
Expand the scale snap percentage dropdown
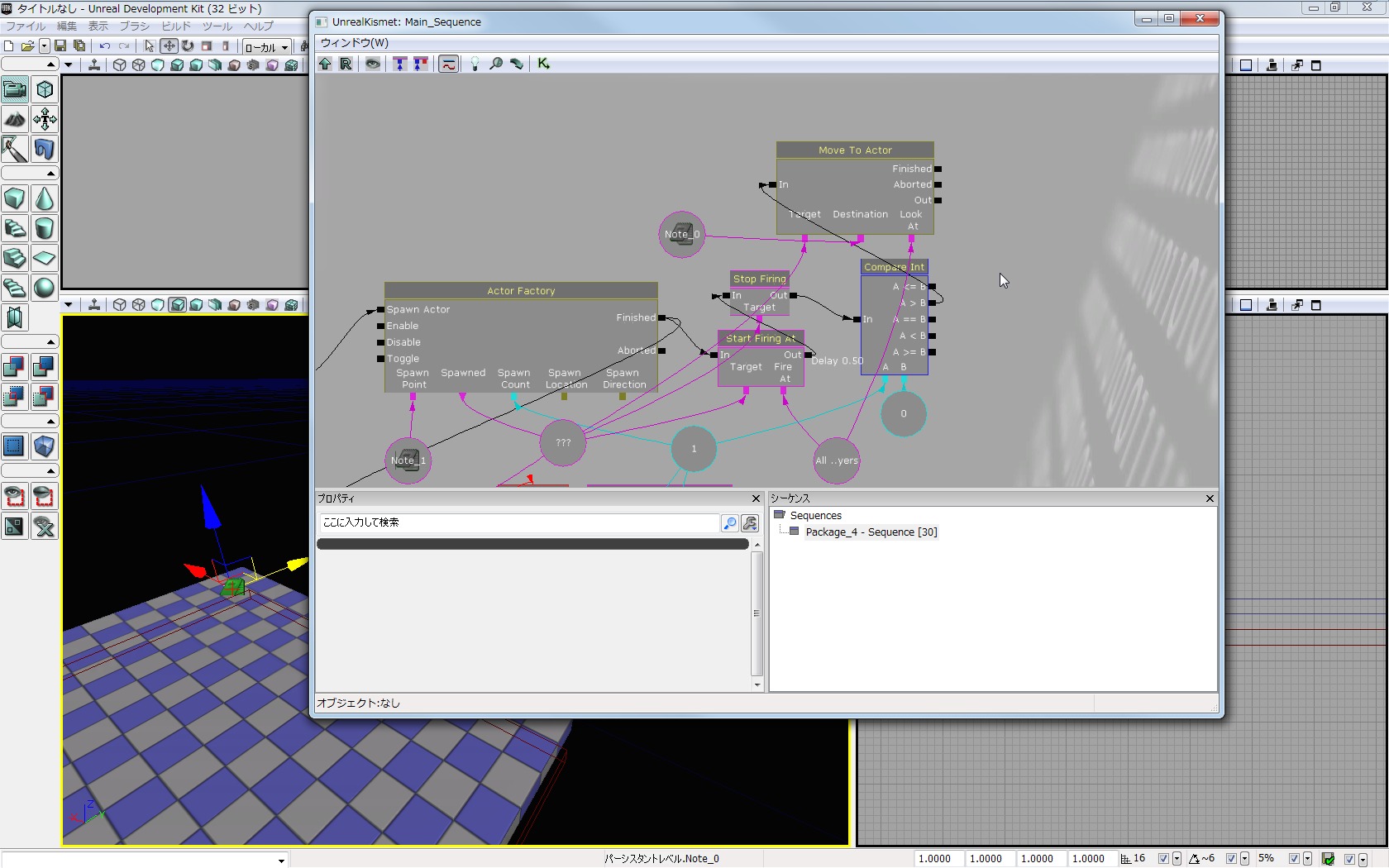pos(1307,859)
